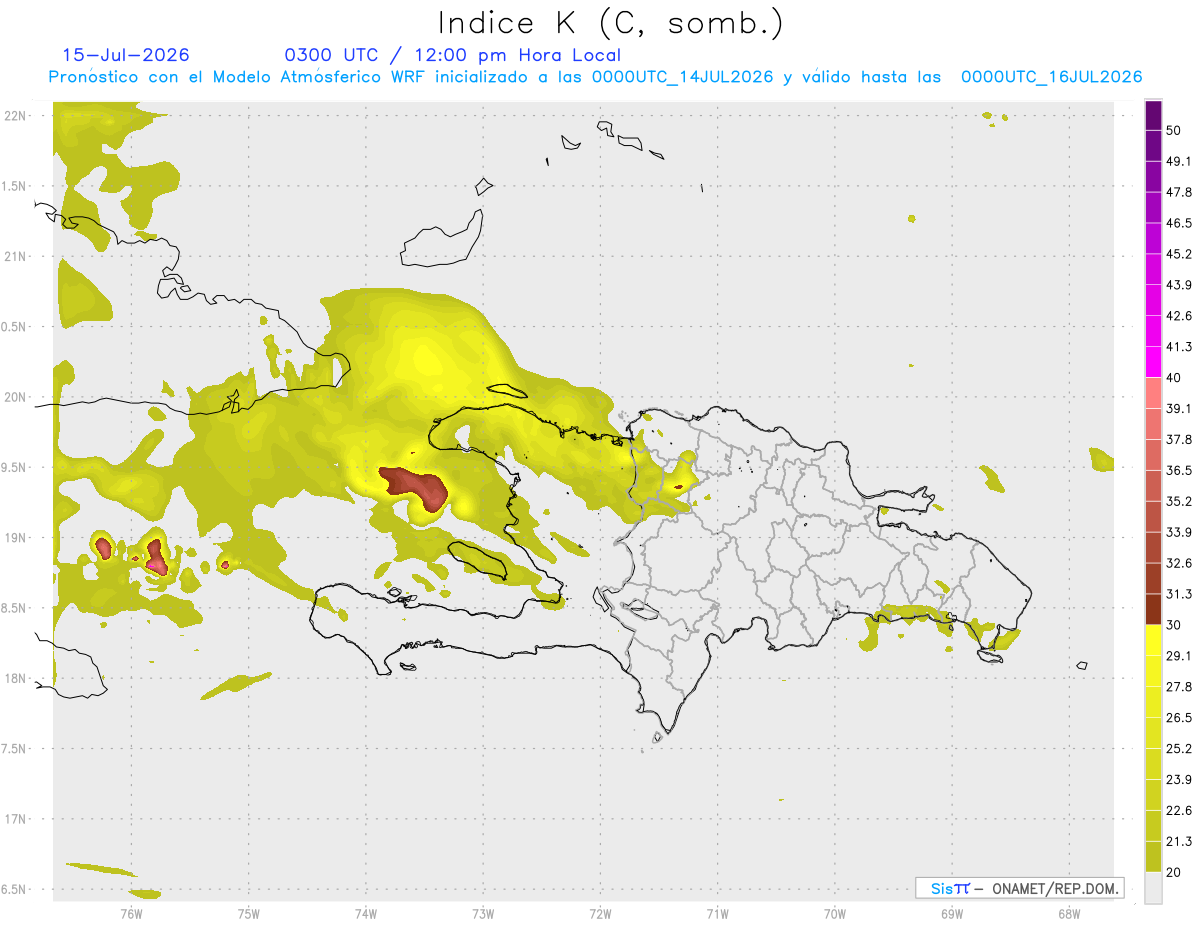Click the colorbar value "20"

click(1174, 872)
